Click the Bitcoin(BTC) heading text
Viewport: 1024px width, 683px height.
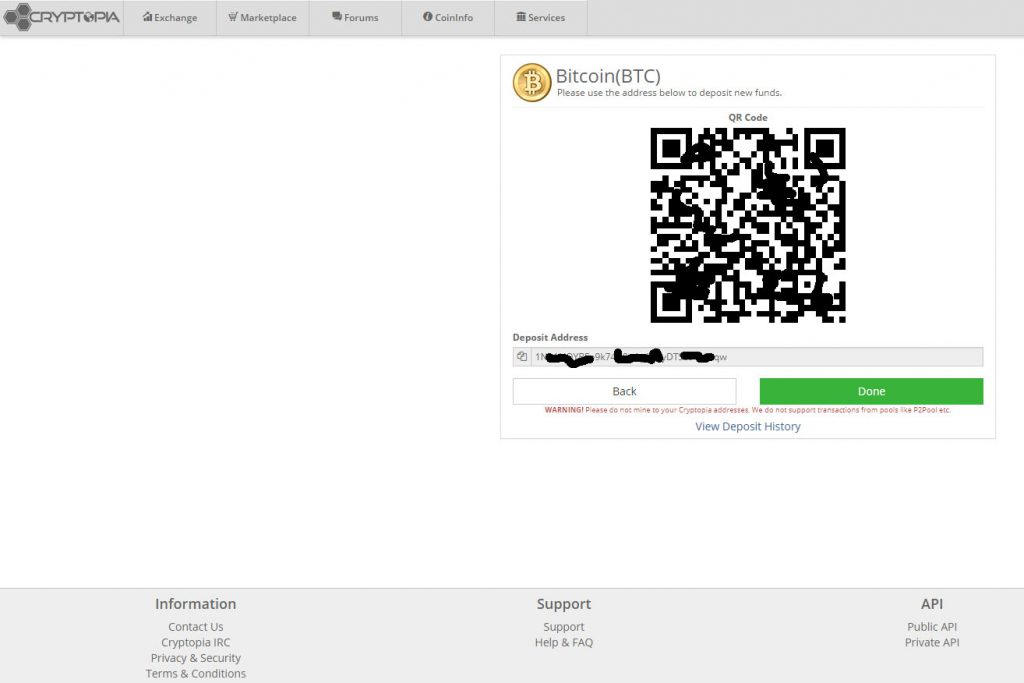(x=608, y=76)
